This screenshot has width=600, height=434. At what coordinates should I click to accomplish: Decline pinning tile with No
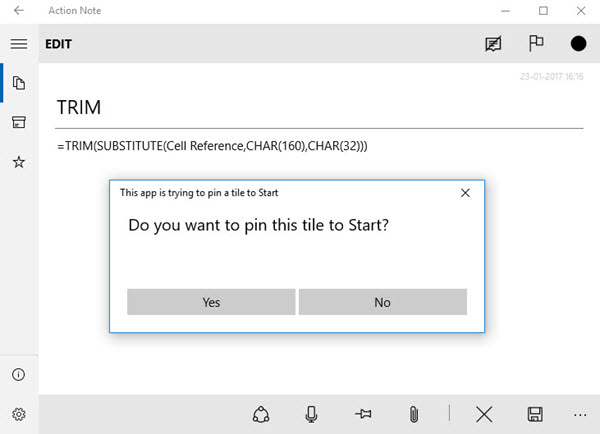pos(383,302)
